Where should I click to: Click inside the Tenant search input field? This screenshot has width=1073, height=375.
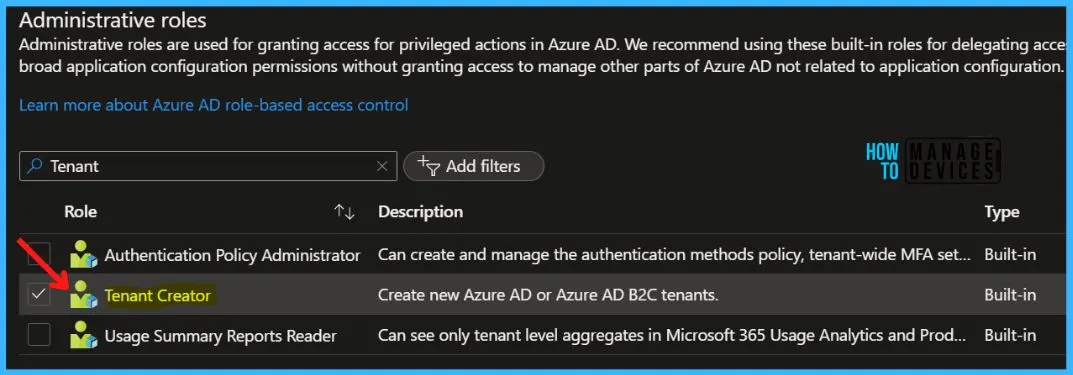[x=208, y=166]
